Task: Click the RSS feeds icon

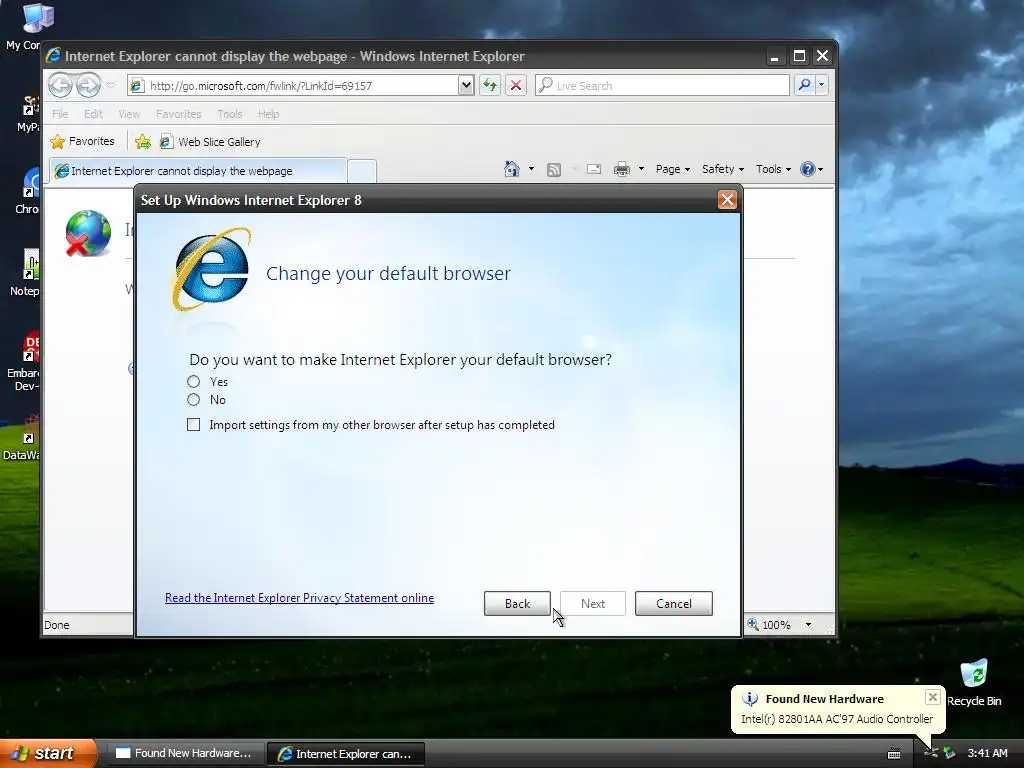Action: click(554, 170)
